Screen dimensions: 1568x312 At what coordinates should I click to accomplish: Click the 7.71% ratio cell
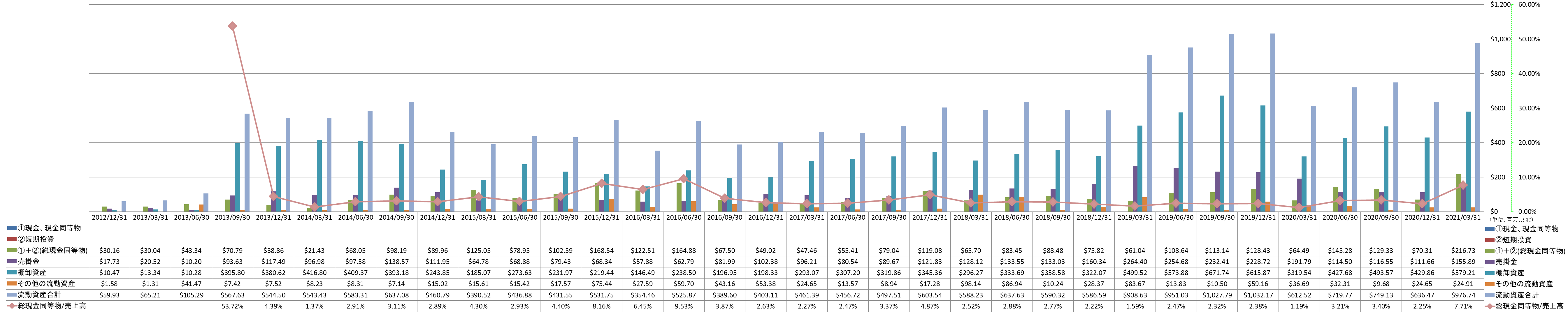[x=1464, y=306]
